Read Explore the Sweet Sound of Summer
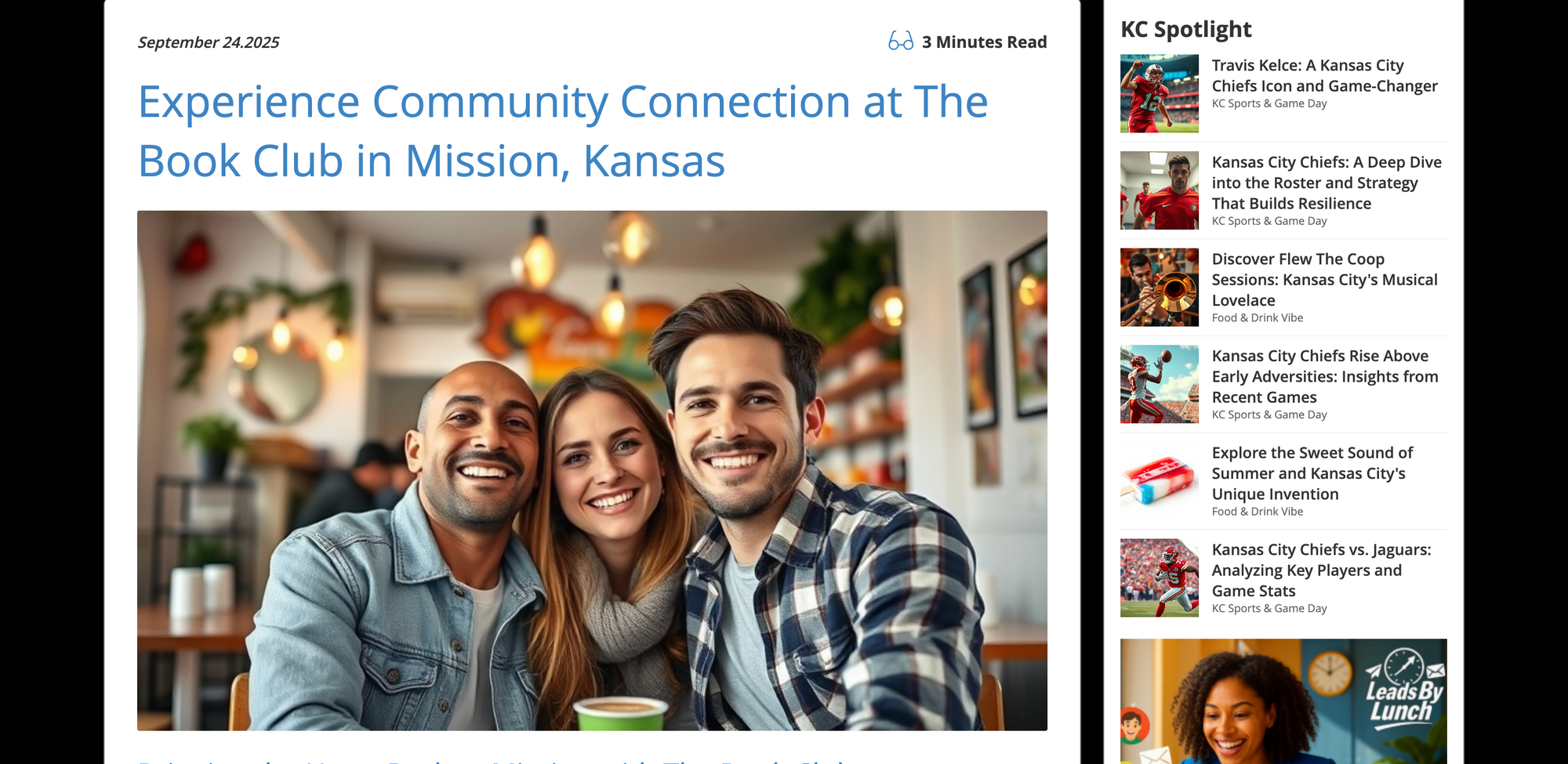 click(x=1312, y=473)
